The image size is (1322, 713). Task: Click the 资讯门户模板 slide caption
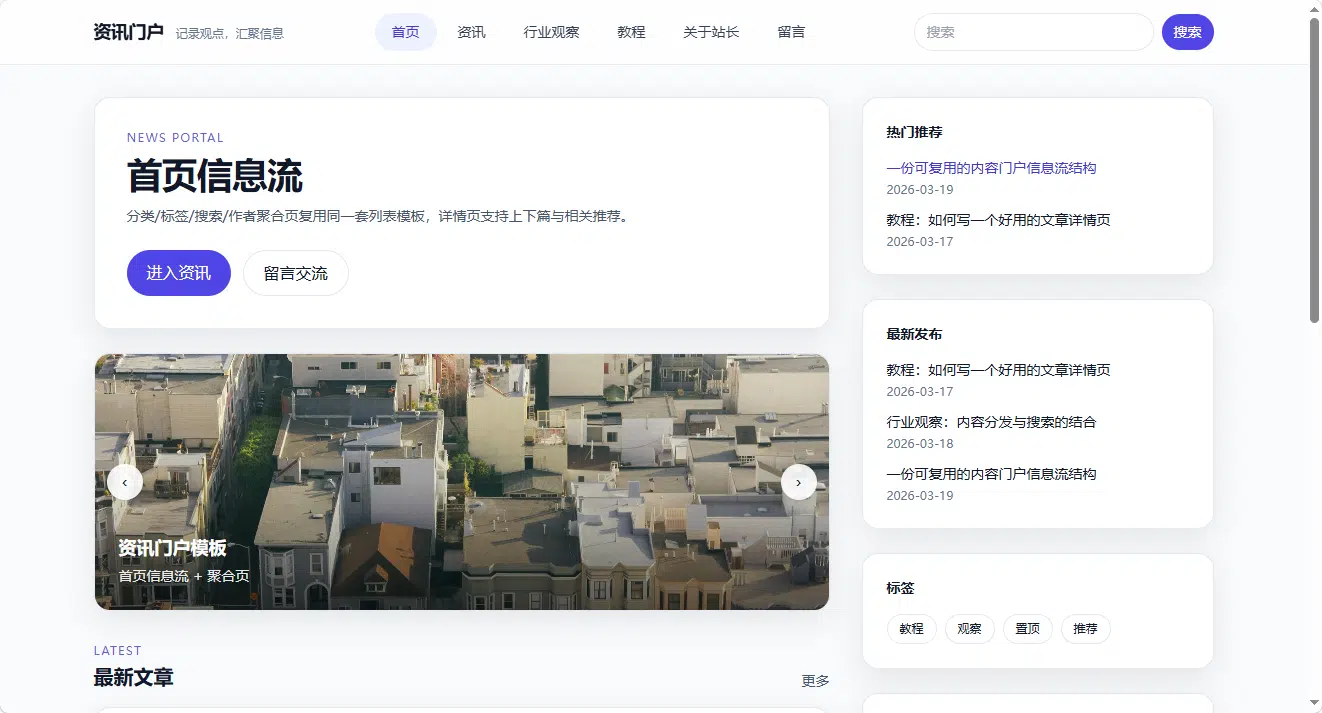(172, 548)
